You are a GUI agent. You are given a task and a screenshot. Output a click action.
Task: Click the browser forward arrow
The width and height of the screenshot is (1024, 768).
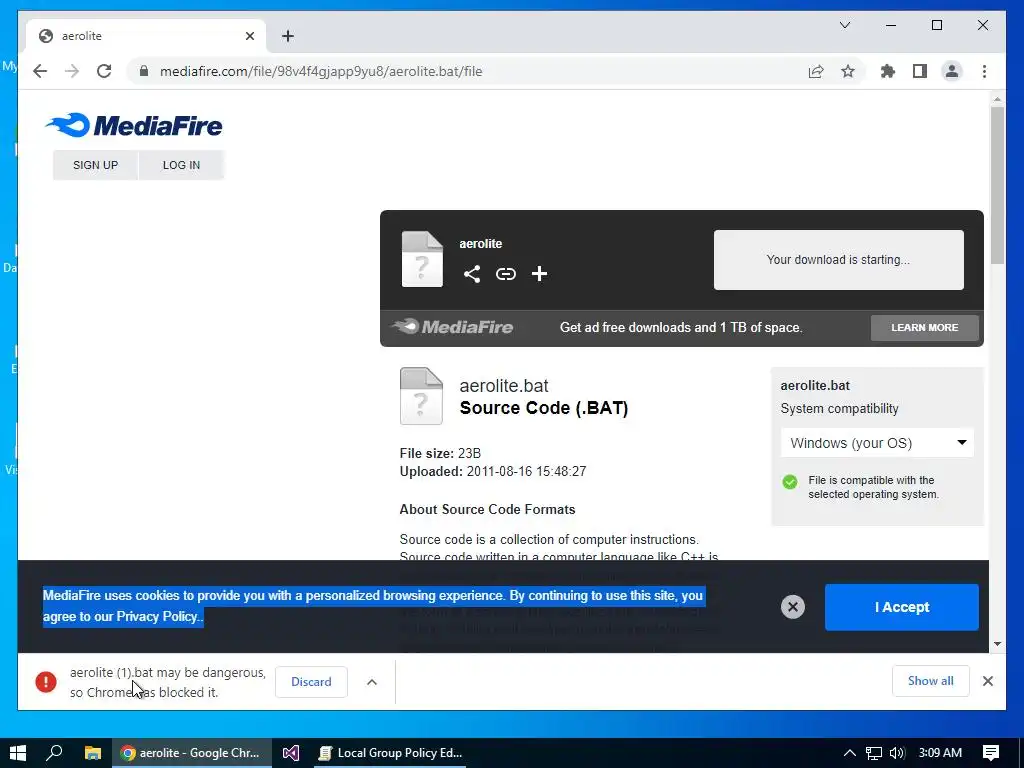[x=72, y=71]
